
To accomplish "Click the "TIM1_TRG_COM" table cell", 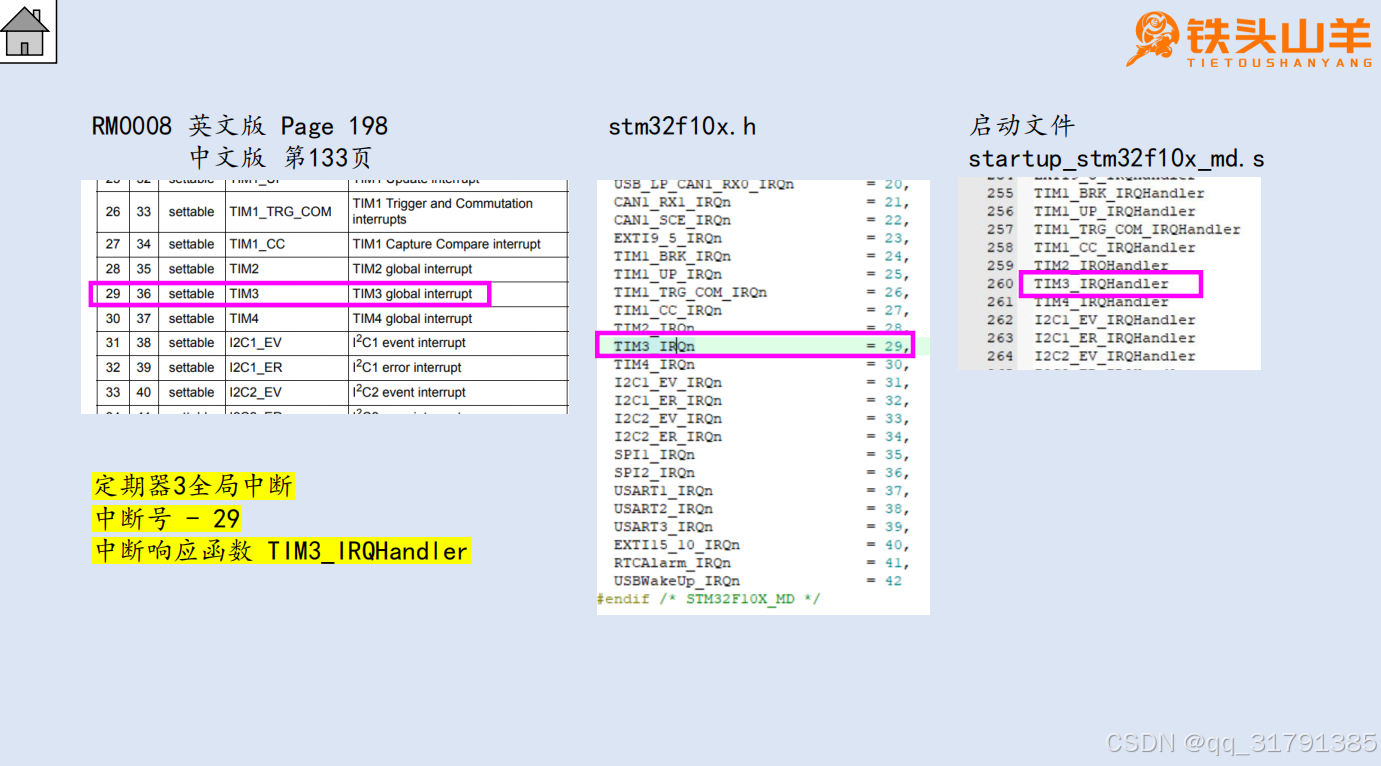I will pyautogui.click(x=280, y=211).
